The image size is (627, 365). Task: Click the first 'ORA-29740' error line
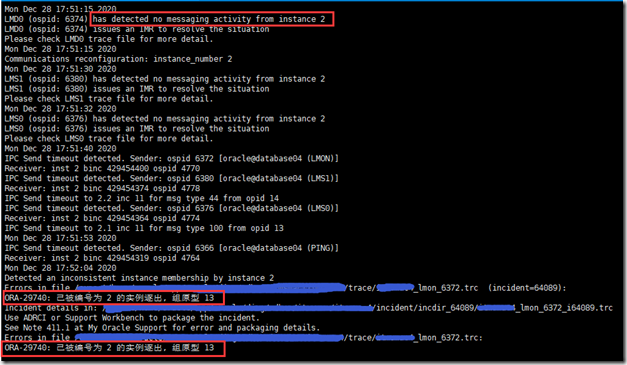tap(109, 298)
